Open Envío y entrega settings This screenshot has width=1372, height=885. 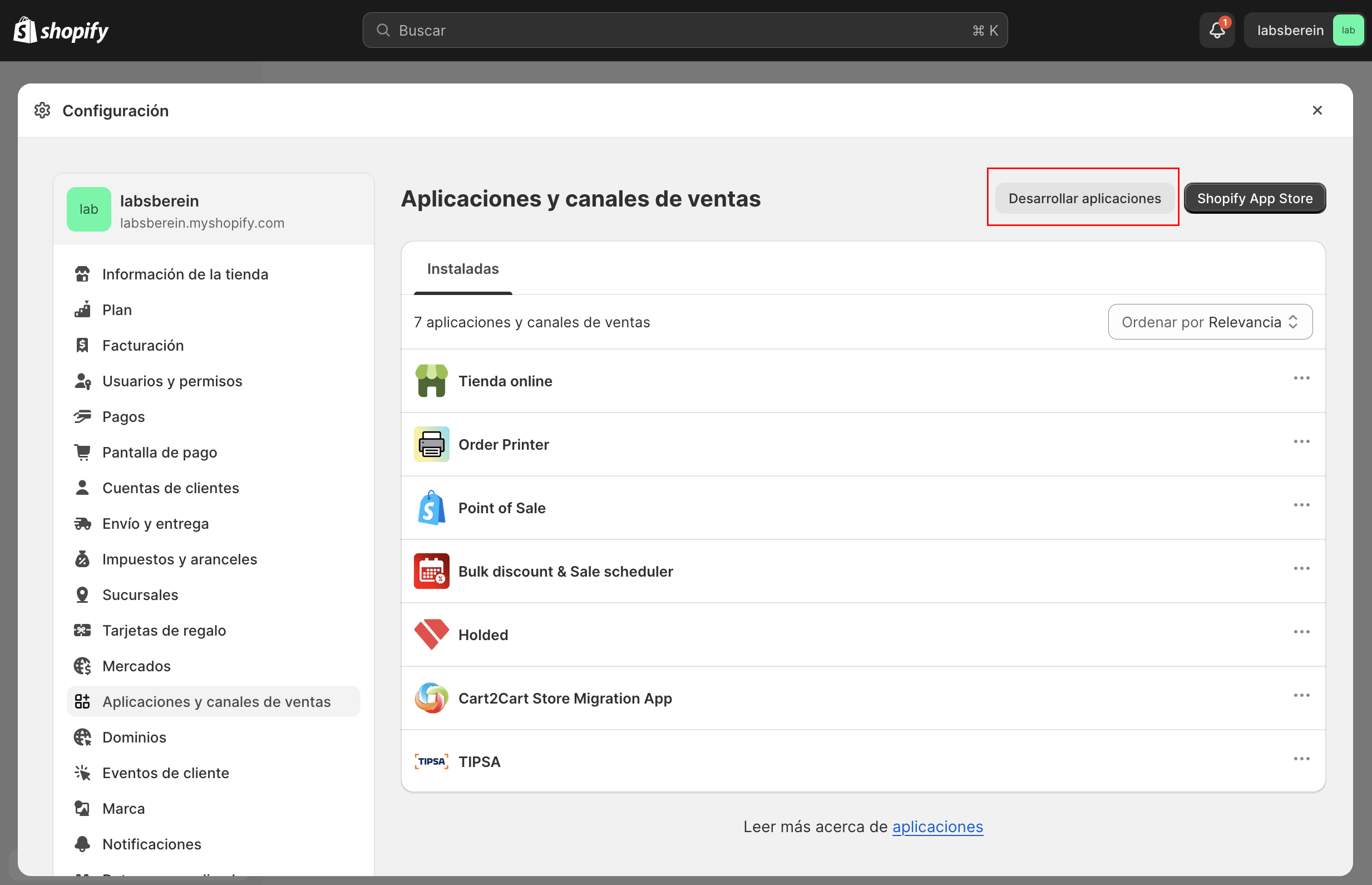click(x=156, y=524)
